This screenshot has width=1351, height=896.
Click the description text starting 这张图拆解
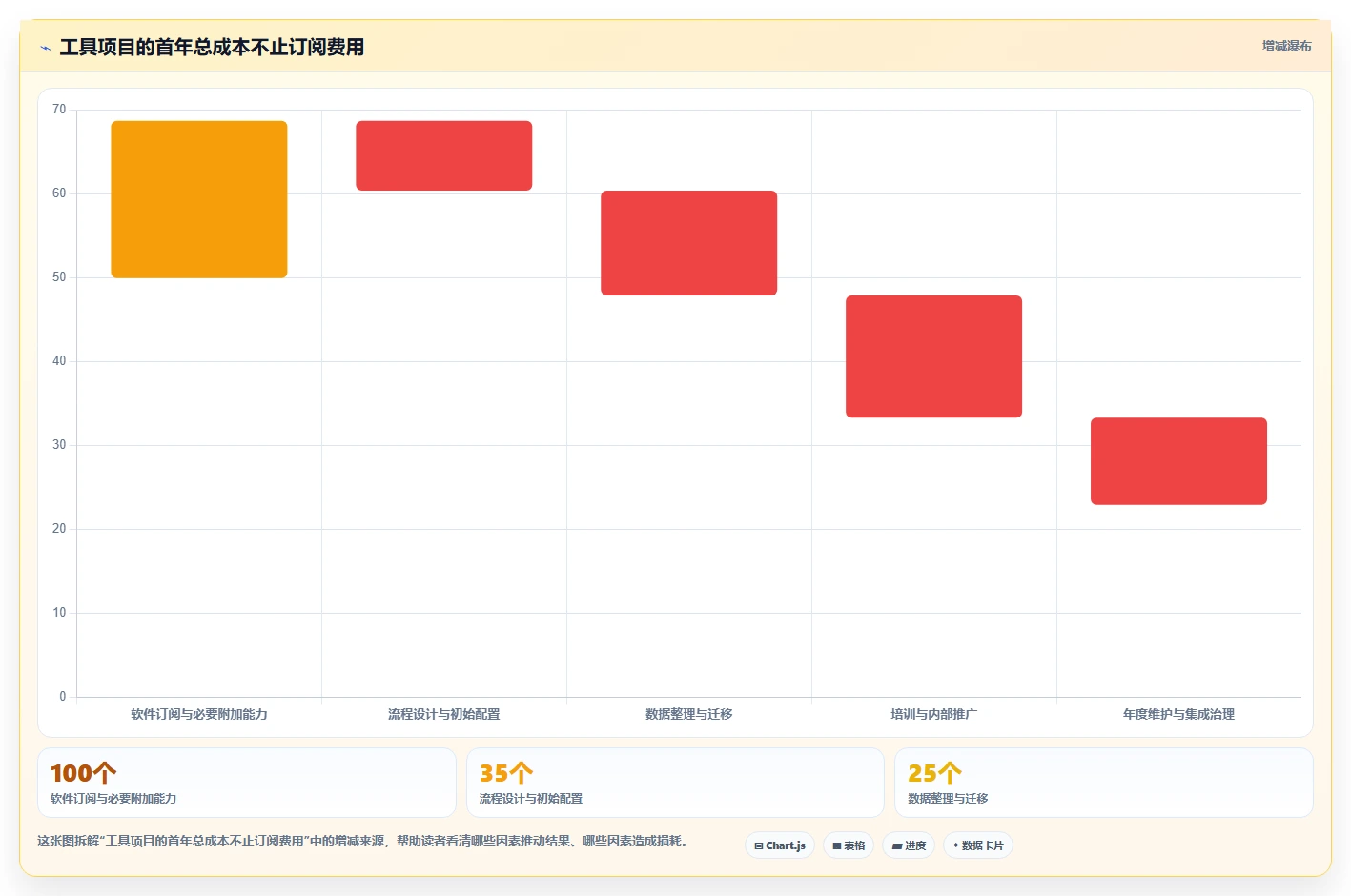362,841
